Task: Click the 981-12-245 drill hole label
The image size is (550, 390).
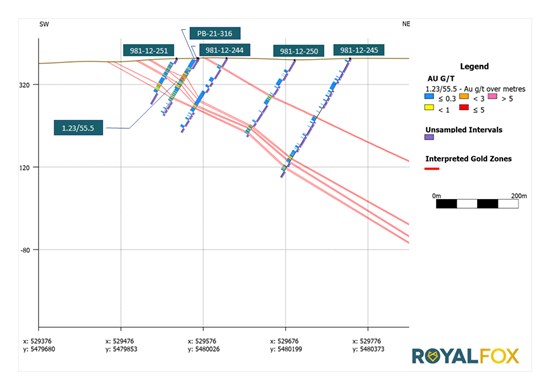Action: (x=359, y=50)
